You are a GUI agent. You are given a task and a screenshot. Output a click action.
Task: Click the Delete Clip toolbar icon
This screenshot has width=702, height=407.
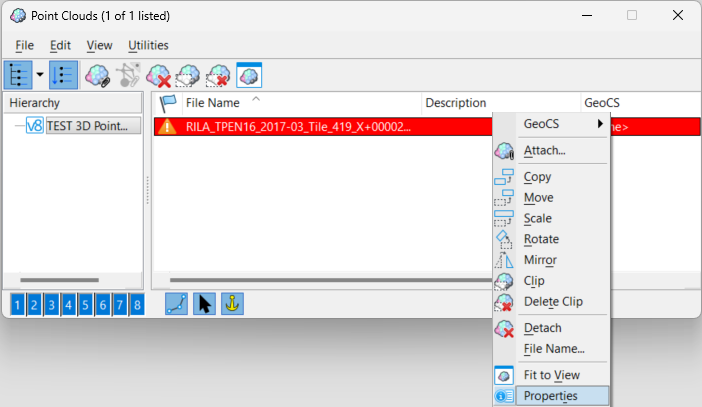[218, 75]
